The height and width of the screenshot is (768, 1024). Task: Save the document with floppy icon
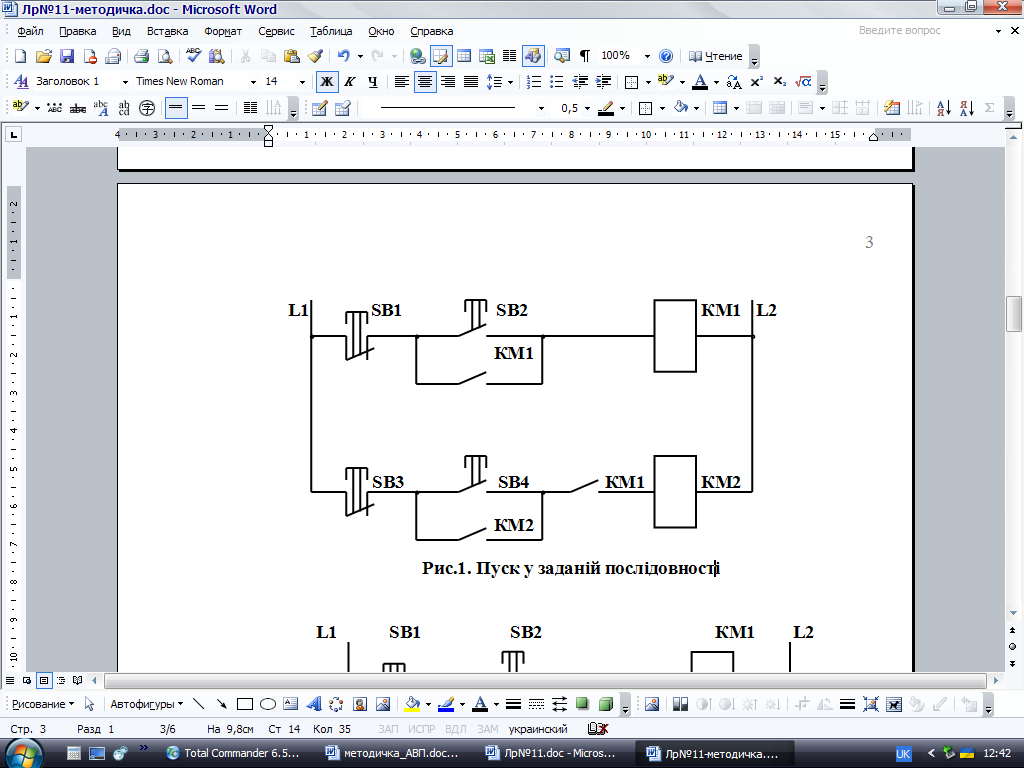coord(67,56)
